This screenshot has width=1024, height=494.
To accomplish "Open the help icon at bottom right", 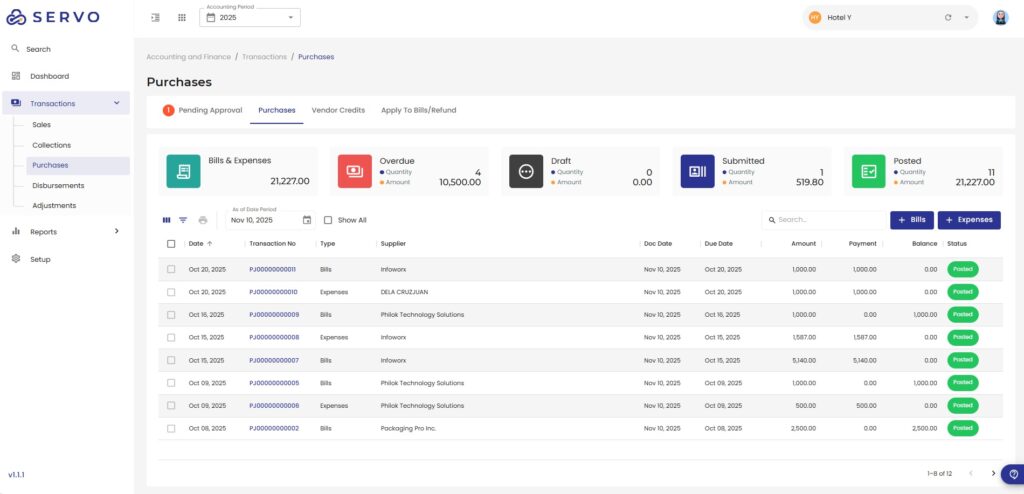I will (1012, 474).
